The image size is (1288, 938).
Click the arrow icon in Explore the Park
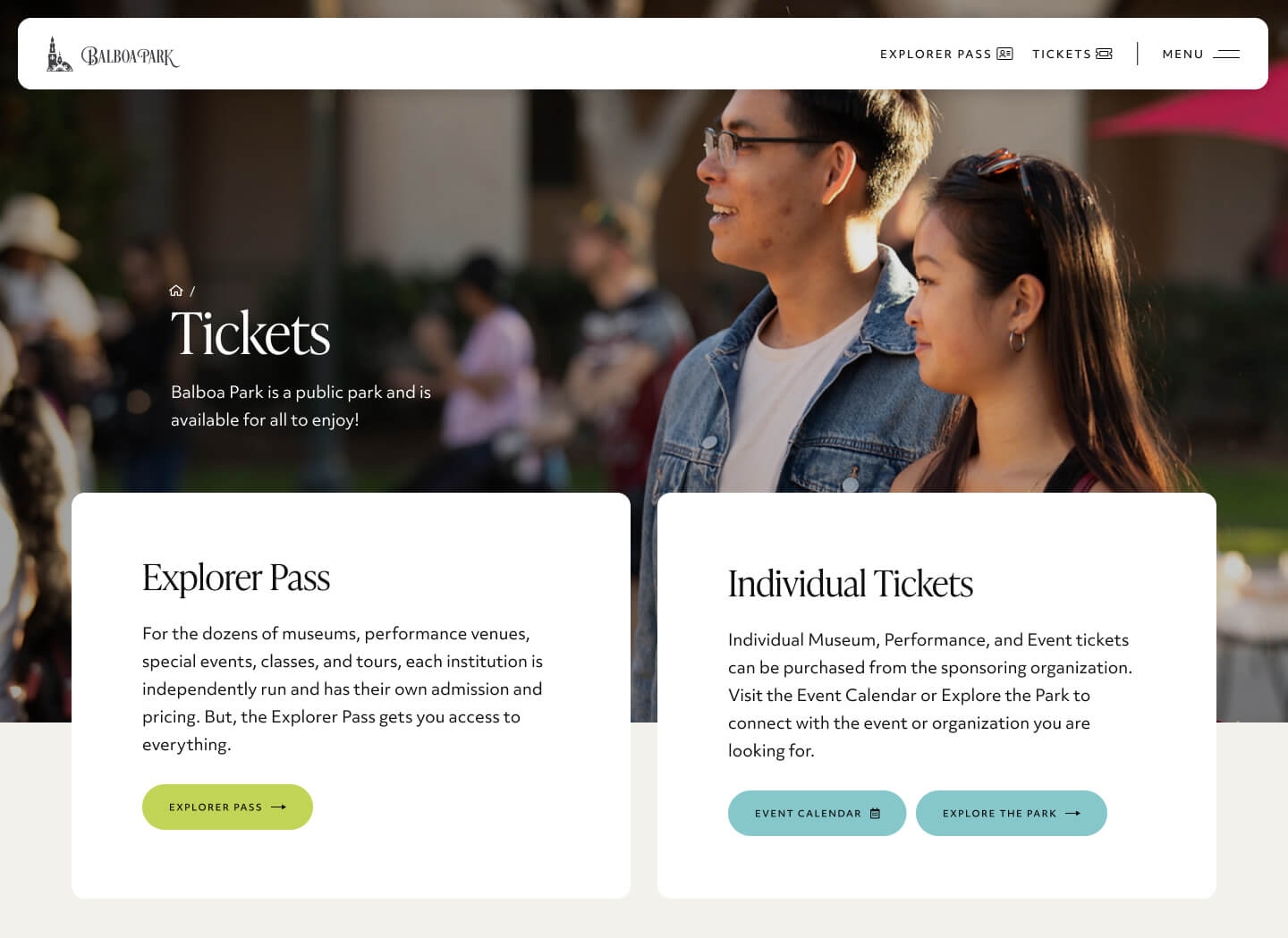(1072, 813)
